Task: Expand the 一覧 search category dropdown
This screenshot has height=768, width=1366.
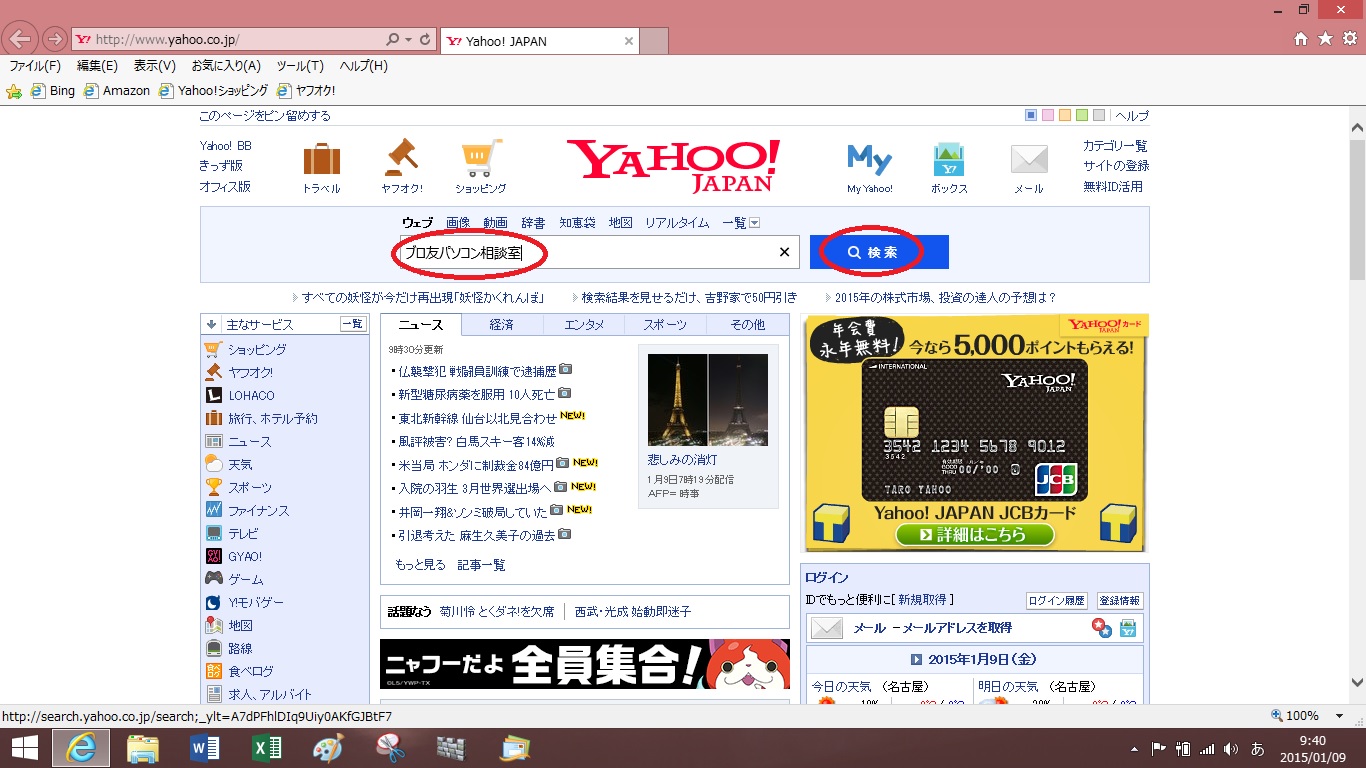Action: [x=755, y=223]
